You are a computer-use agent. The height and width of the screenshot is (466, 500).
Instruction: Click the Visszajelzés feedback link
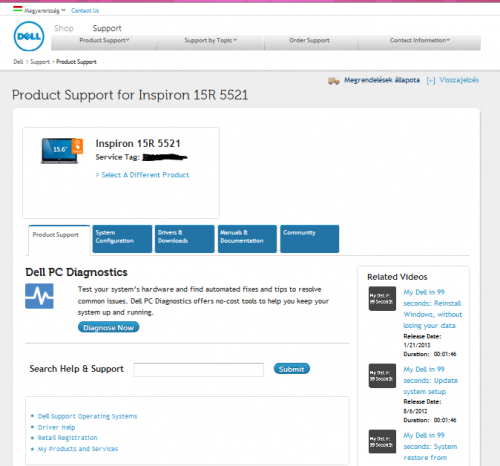click(459, 80)
